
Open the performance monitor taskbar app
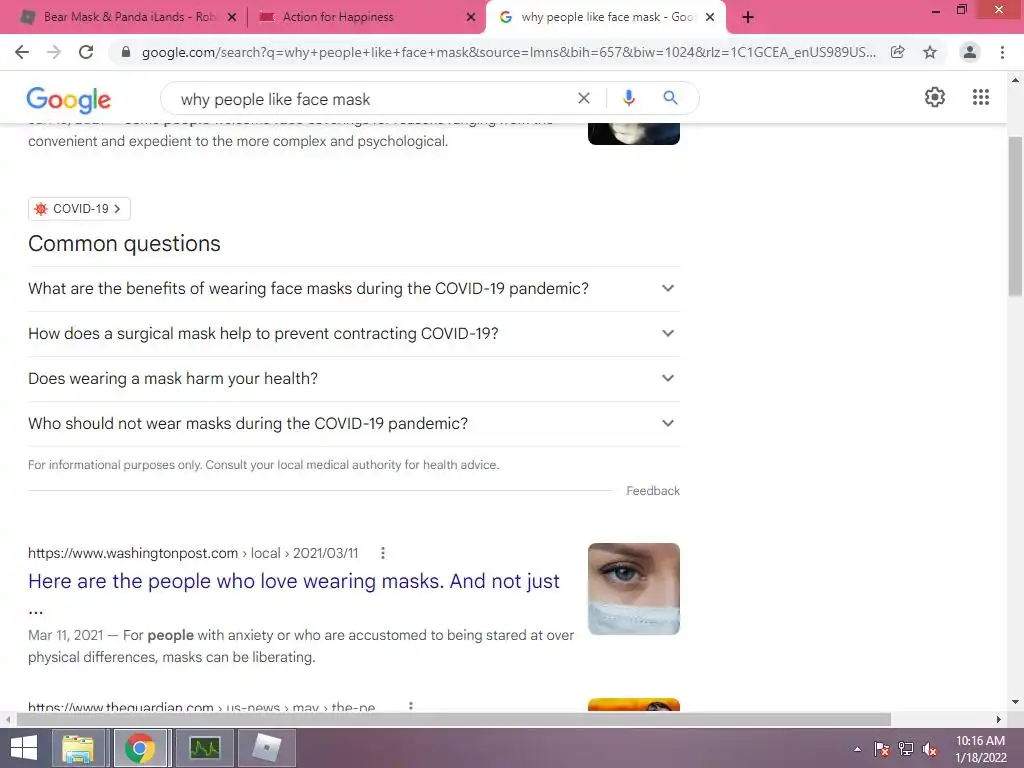point(204,748)
